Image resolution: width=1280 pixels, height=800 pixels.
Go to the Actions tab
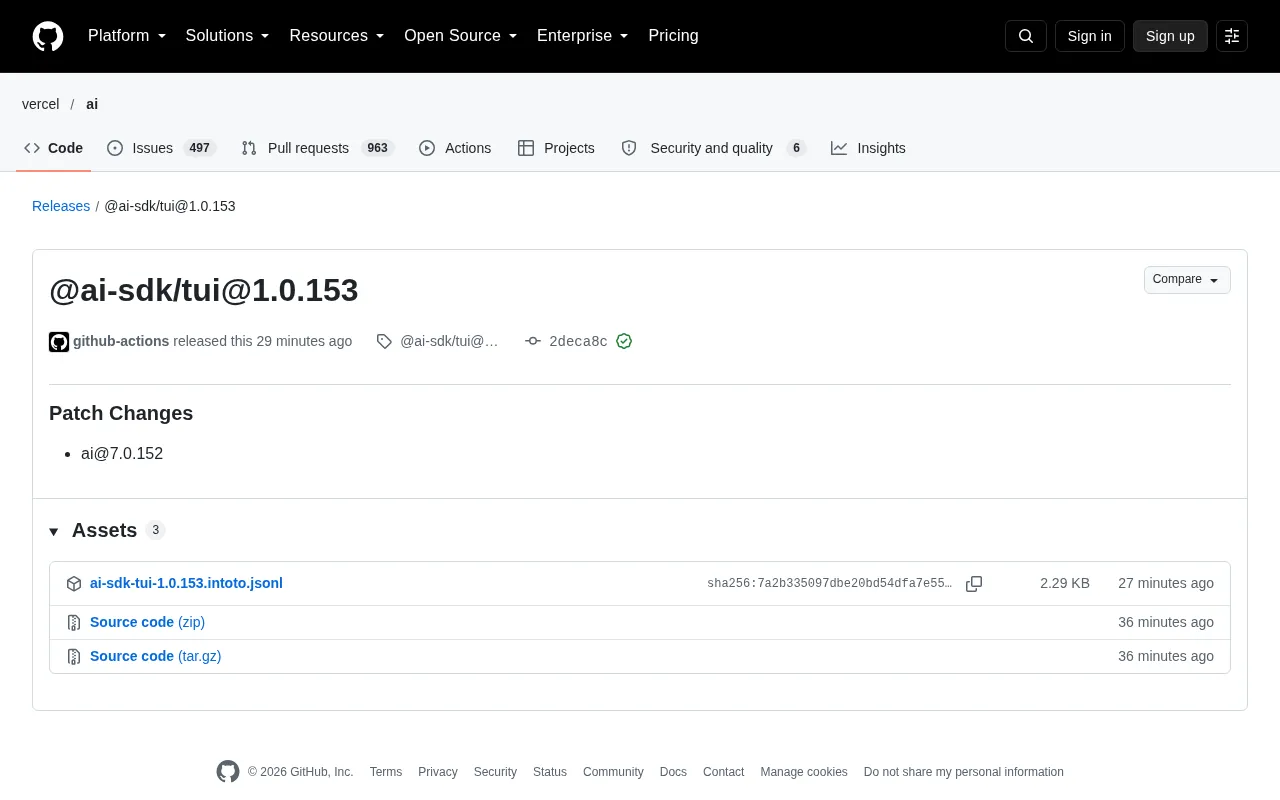[455, 148]
